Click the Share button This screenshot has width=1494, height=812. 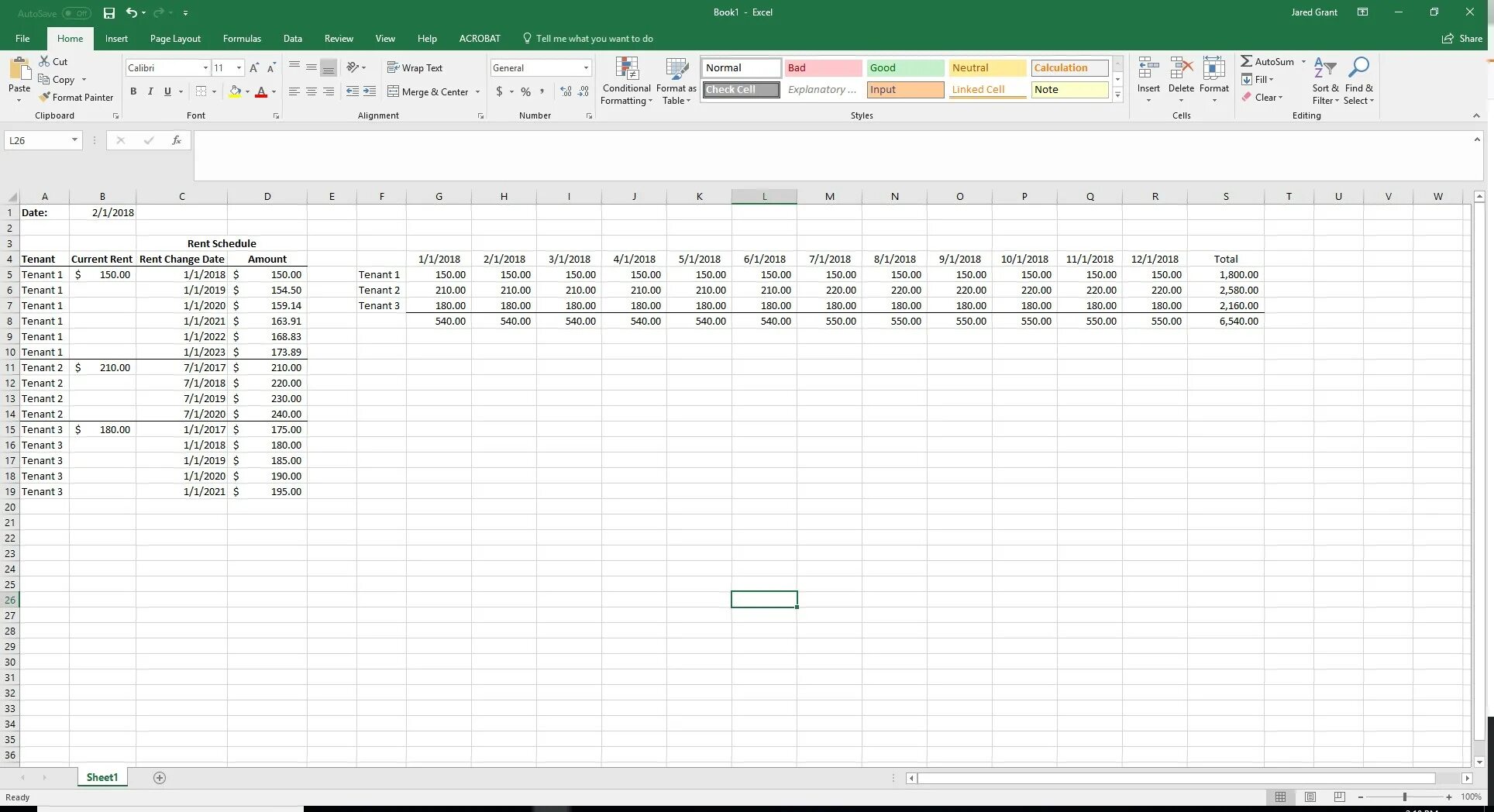pos(1462,38)
